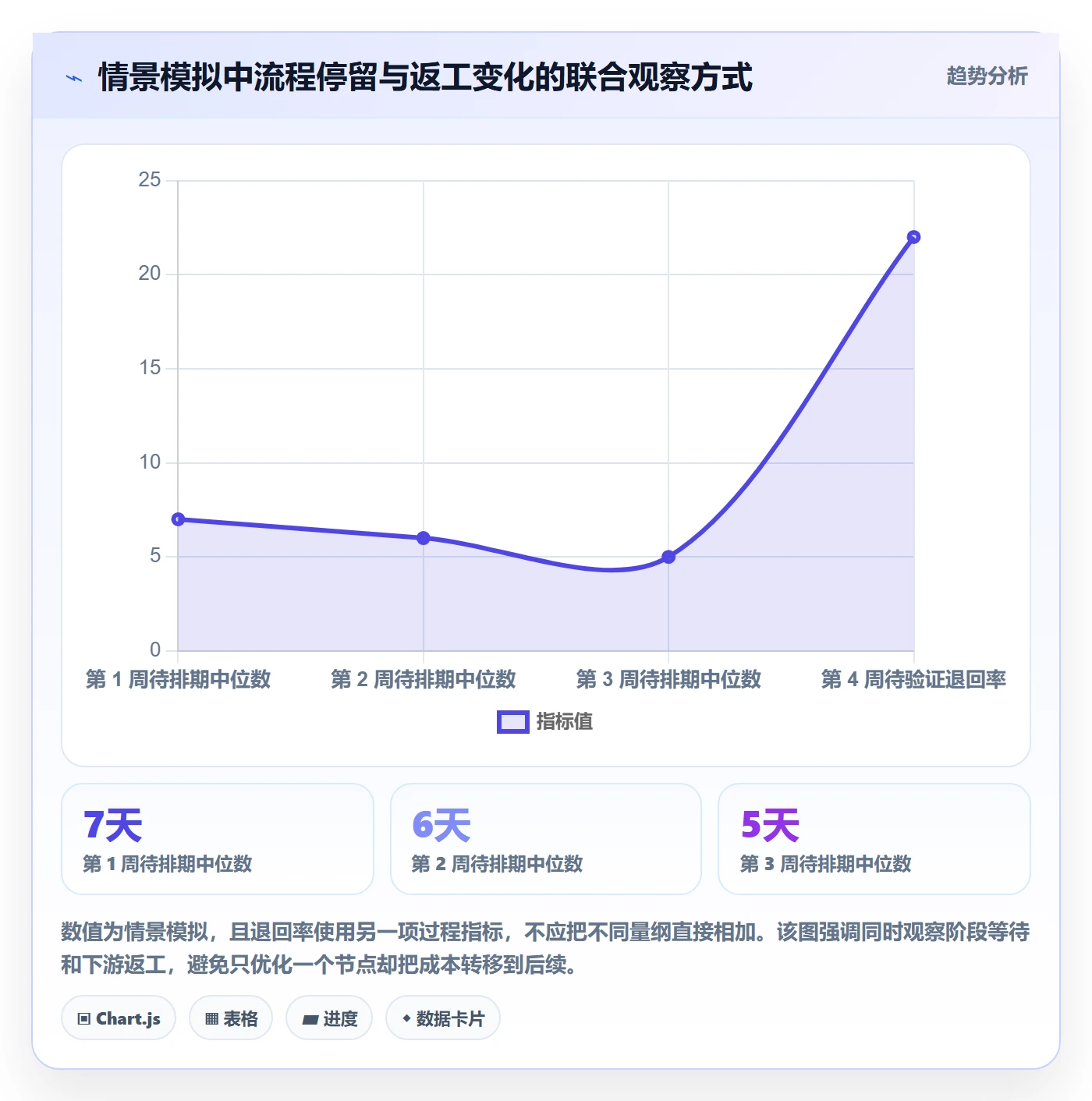This screenshot has height=1101, width=1092.
Task: Click the 指标值 legend label
Action: tap(565, 722)
